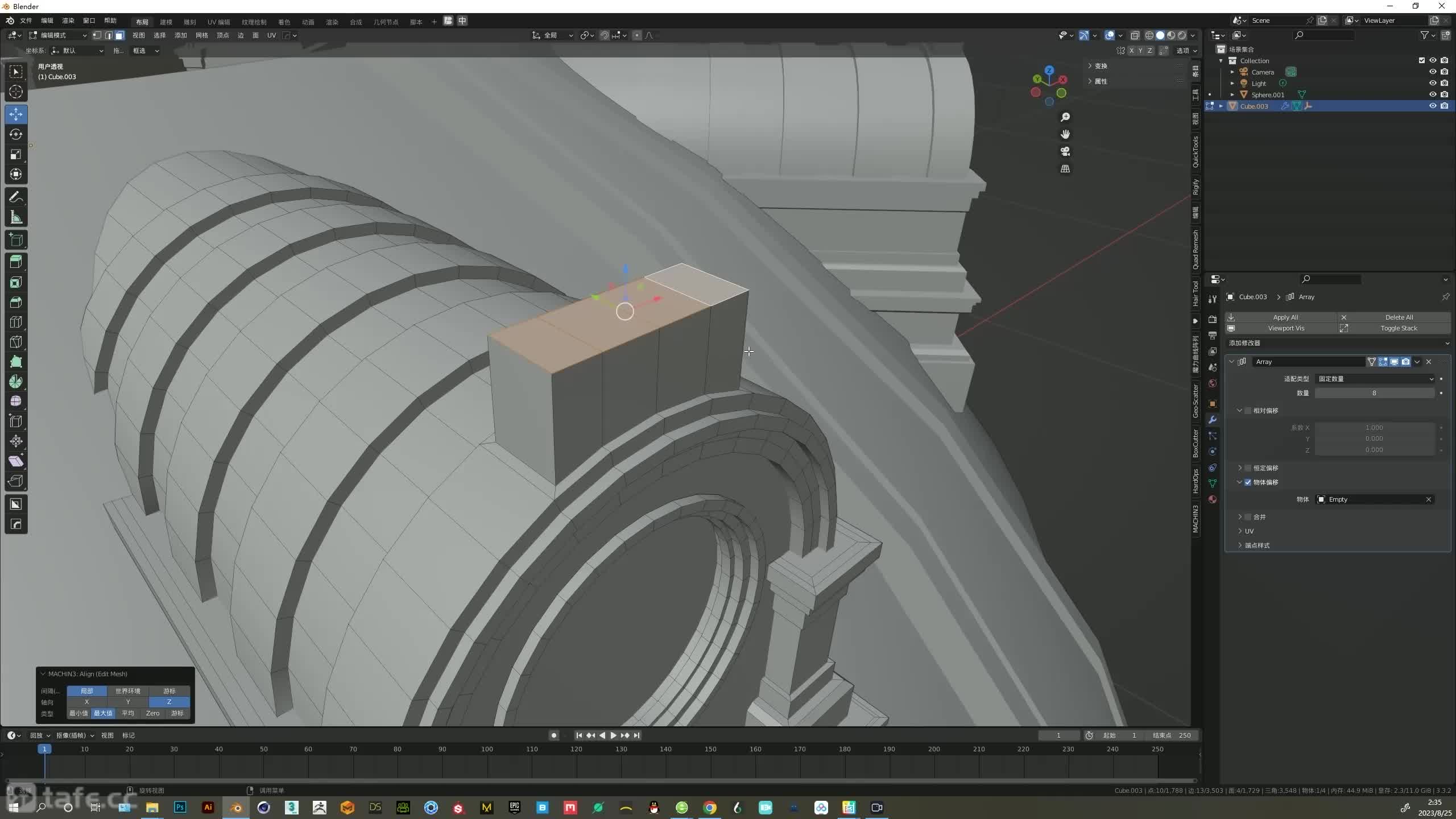Select the Spin tool
This screenshot has width=1456, height=819.
(16, 382)
